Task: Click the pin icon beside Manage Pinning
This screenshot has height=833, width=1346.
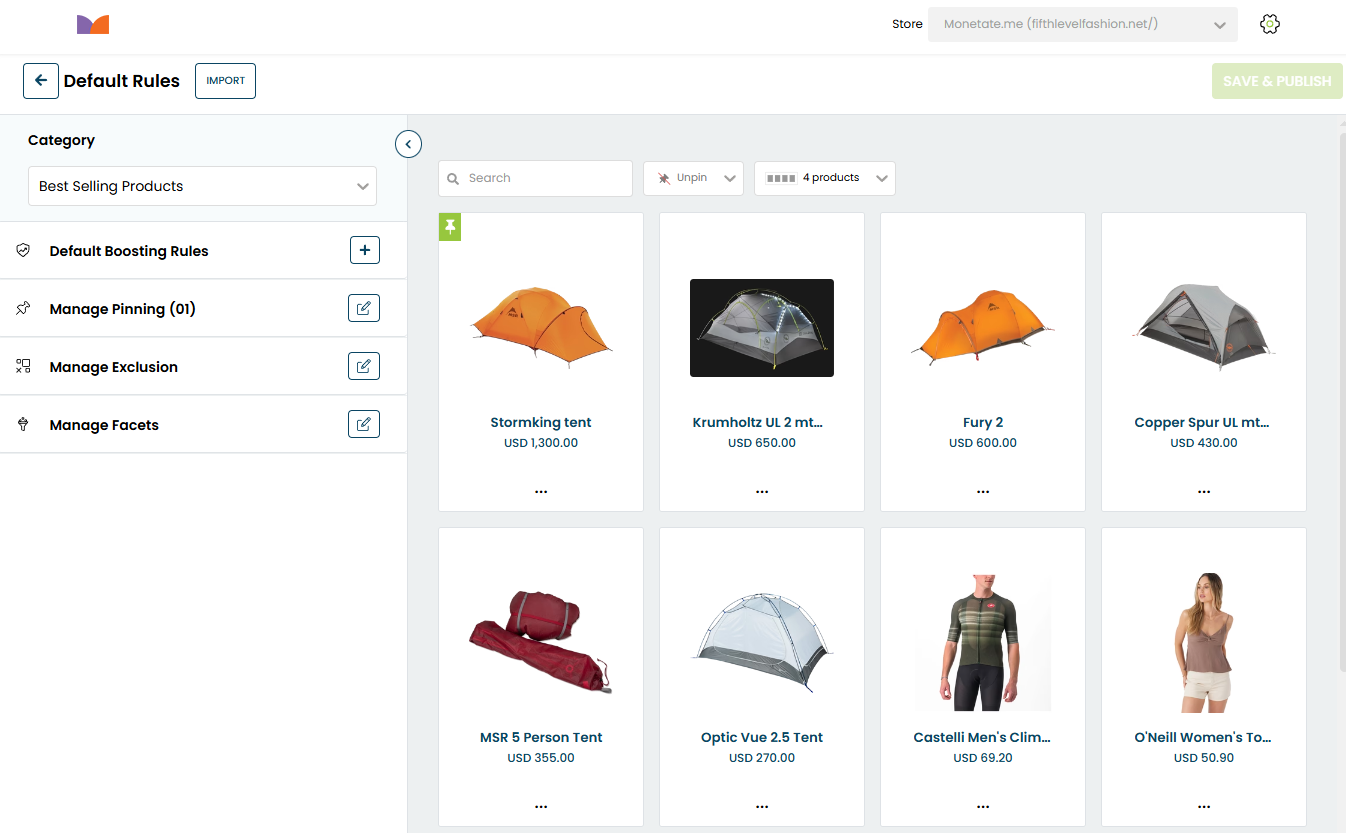Action: (23, 309)
